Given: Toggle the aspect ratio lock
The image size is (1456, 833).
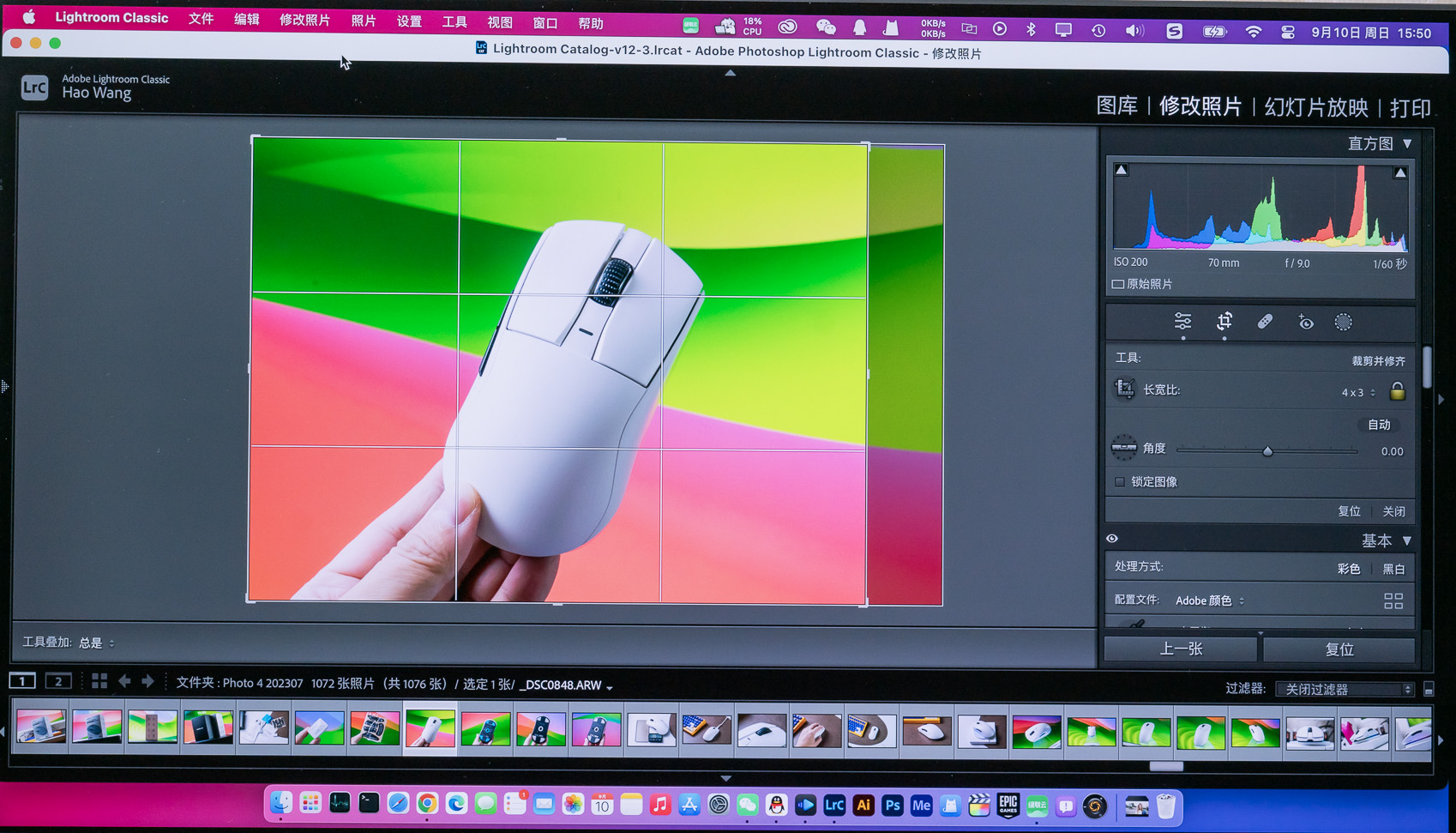Looking at the screenshot, I should point(1397,391).
